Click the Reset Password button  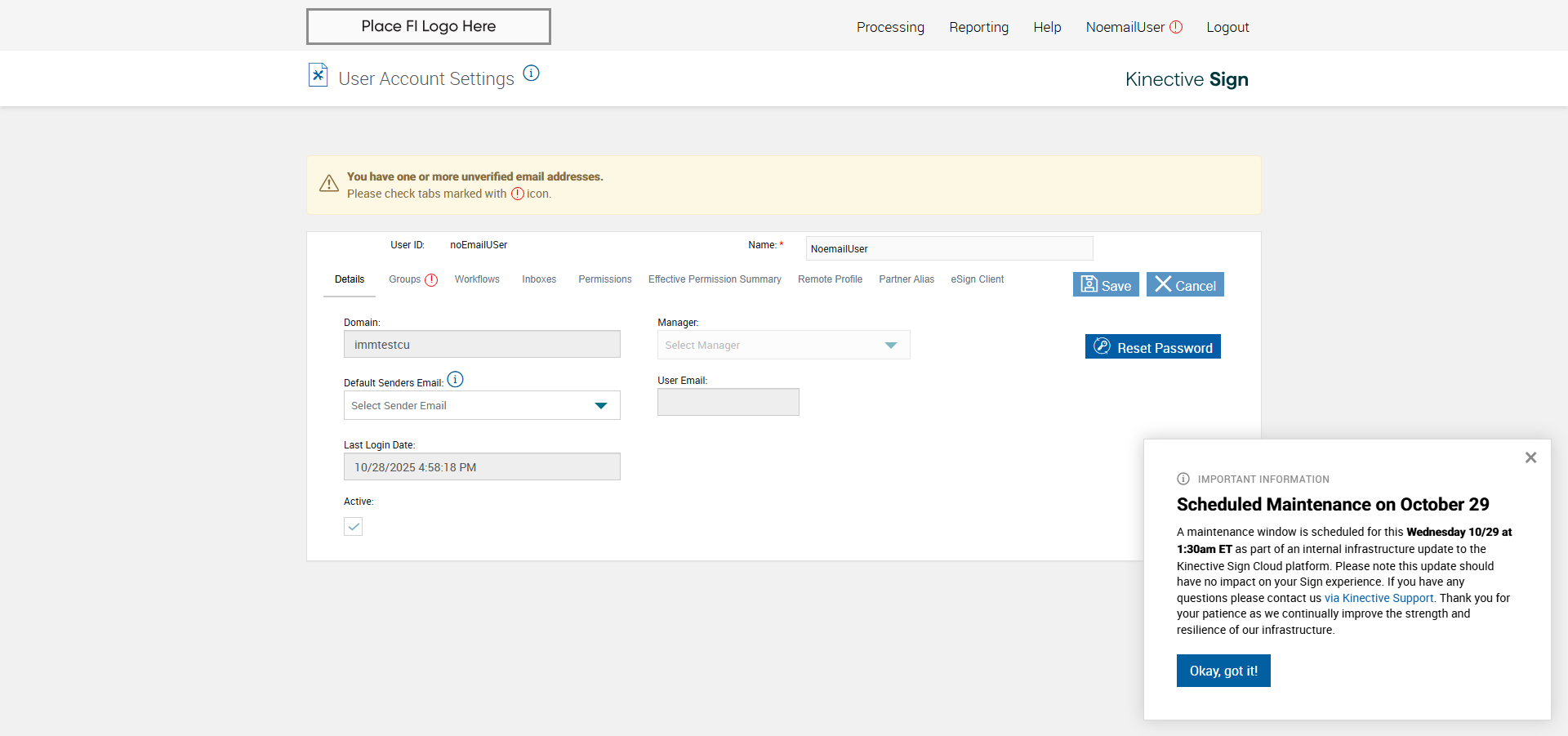coord(1152,347)
